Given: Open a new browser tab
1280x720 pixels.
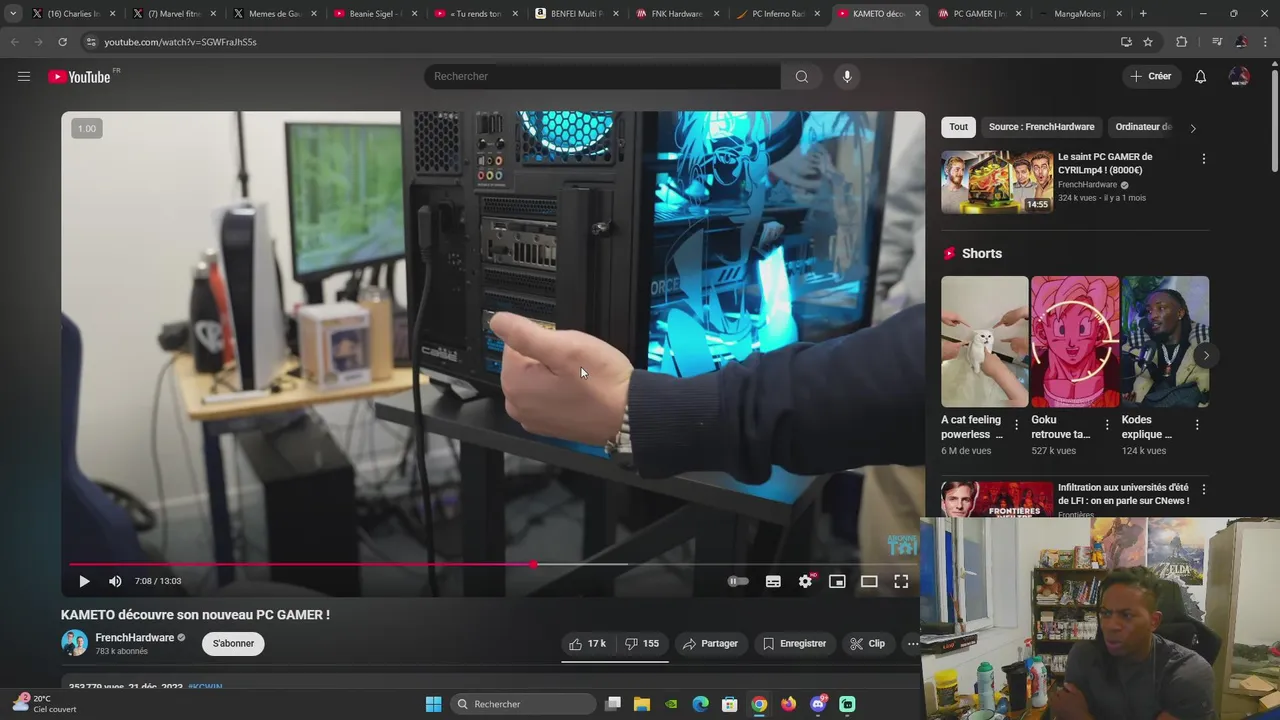Looking at the screenshot, I should [1143, 14].
